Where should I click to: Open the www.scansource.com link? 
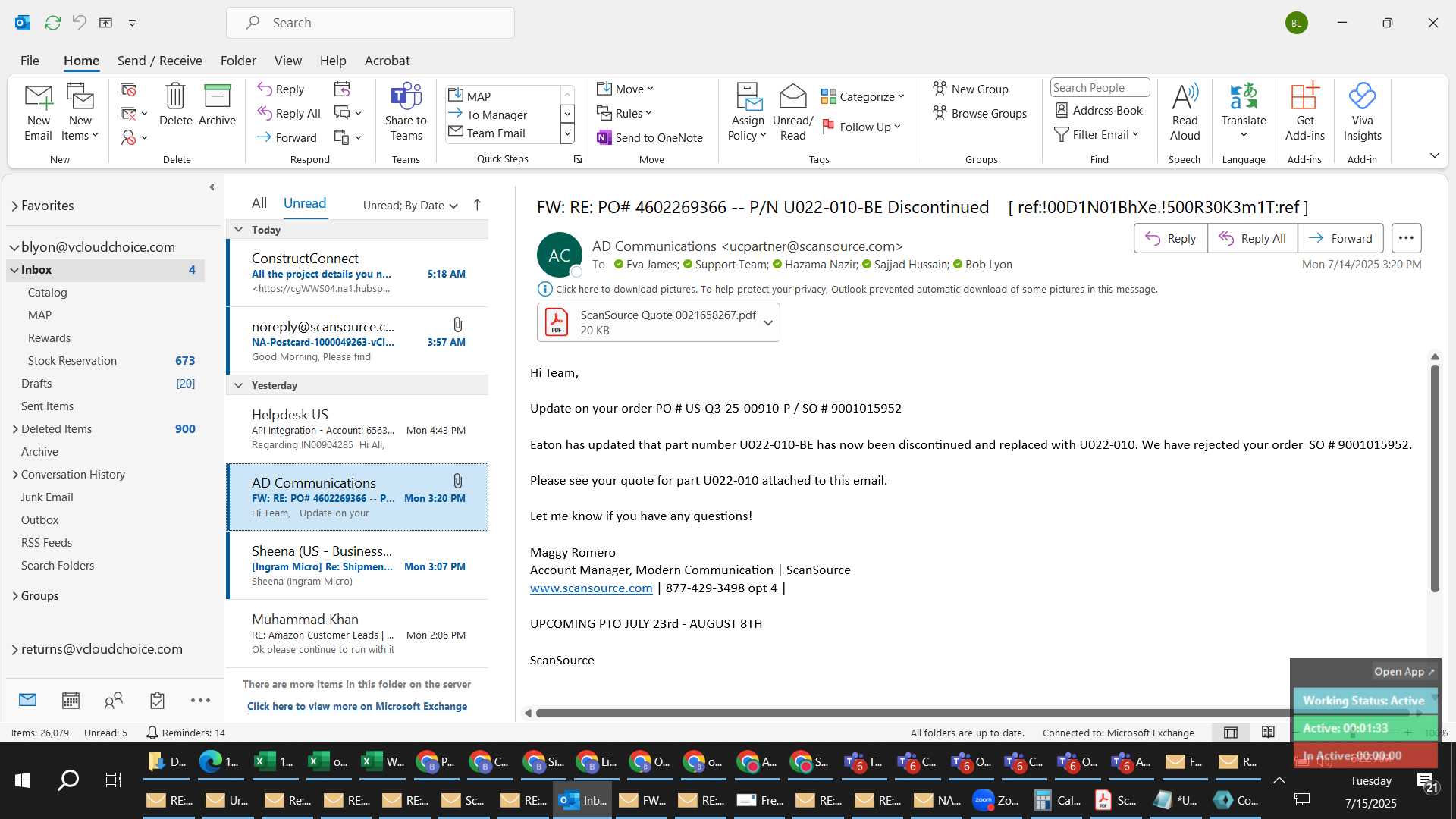[591, 588]
